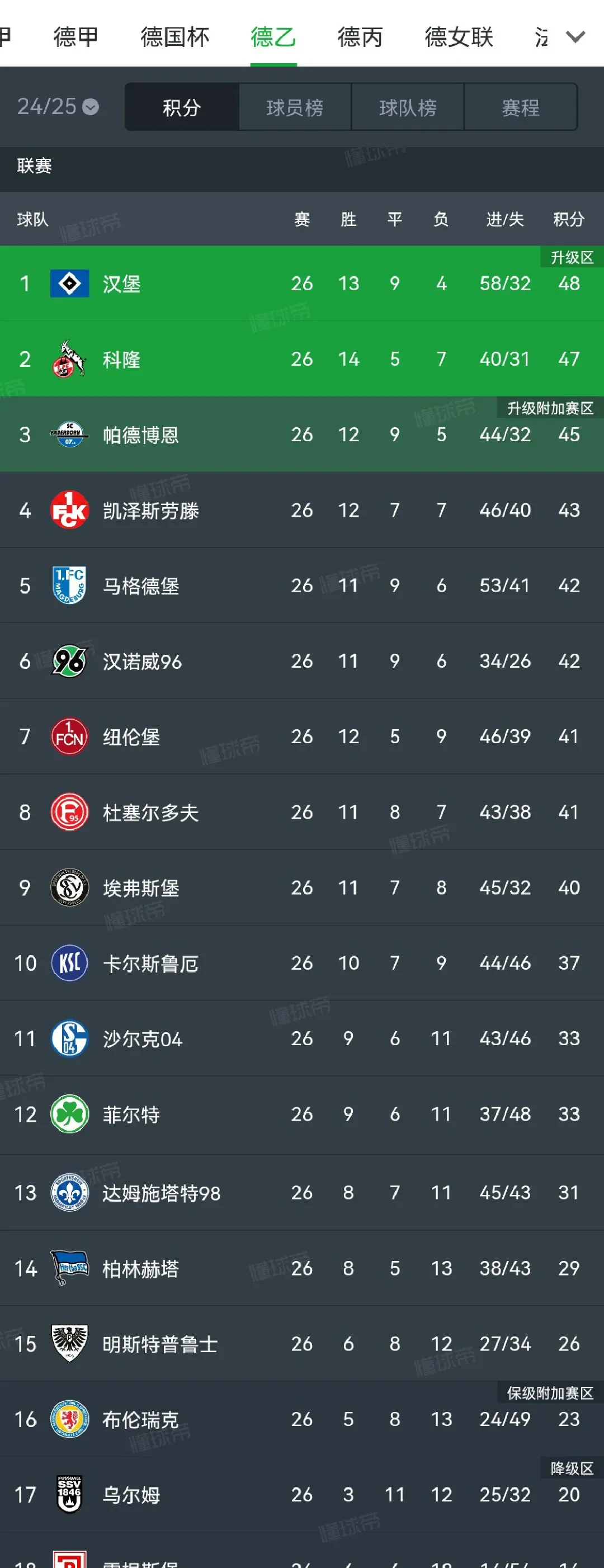Select the Hannover 96 crest
604x1568 pixels.
(x=69, y=661)
